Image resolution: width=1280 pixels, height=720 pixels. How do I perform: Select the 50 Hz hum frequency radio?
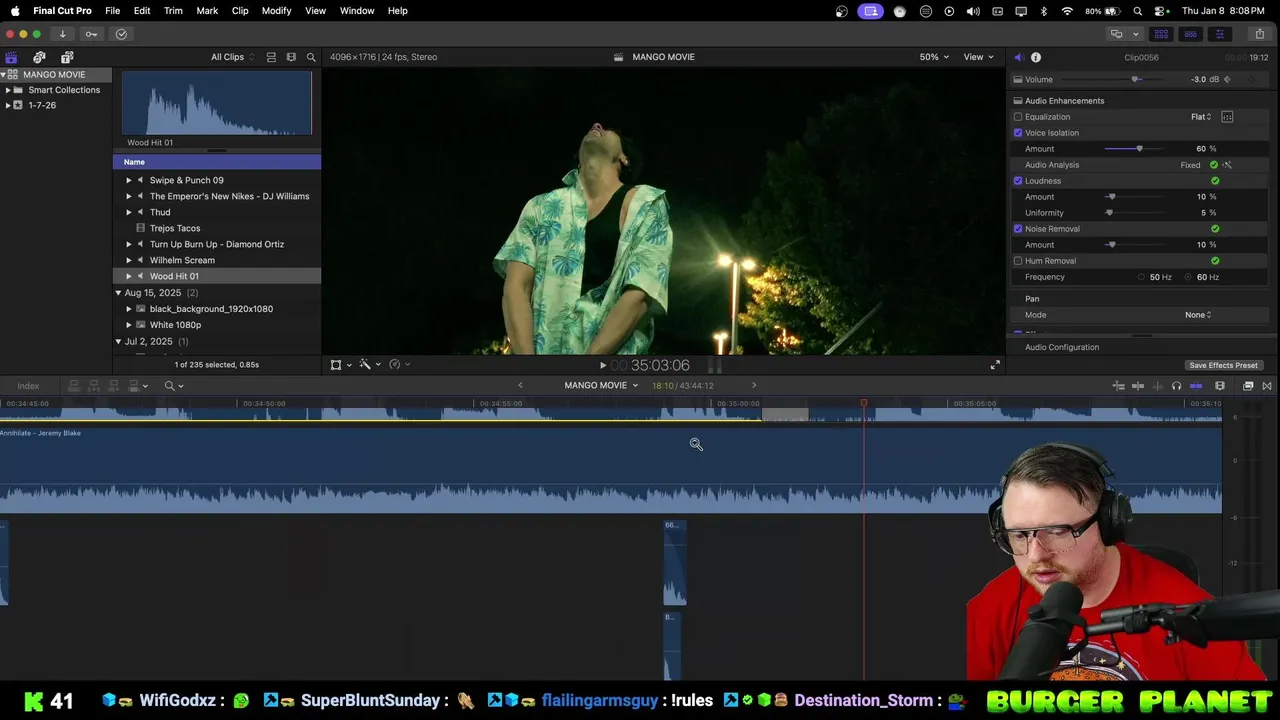tap(1141, 277)
